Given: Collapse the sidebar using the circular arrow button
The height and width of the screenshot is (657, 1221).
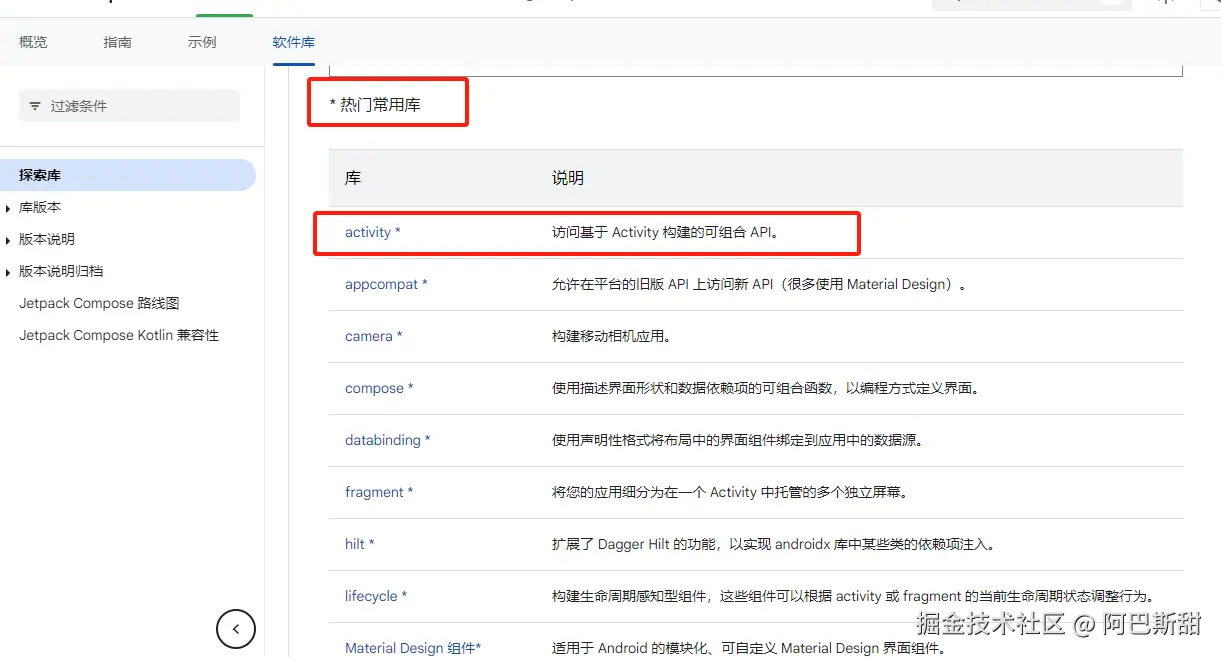Looking at the screenshot, I should pos(236,629).
